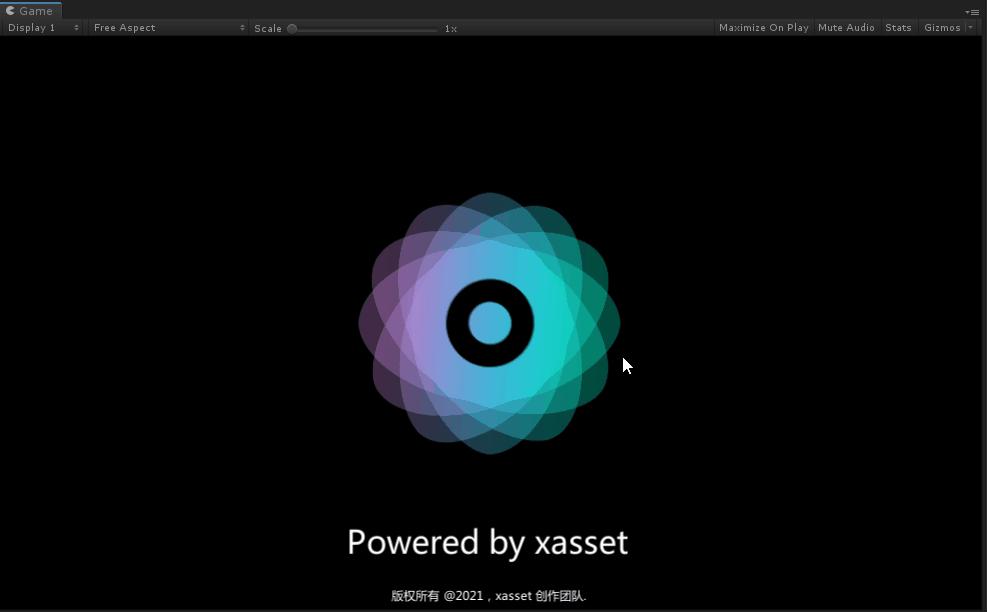Mute the game audio
The image size is (987, 612).
pyautogui.click(x=845, y=27)
